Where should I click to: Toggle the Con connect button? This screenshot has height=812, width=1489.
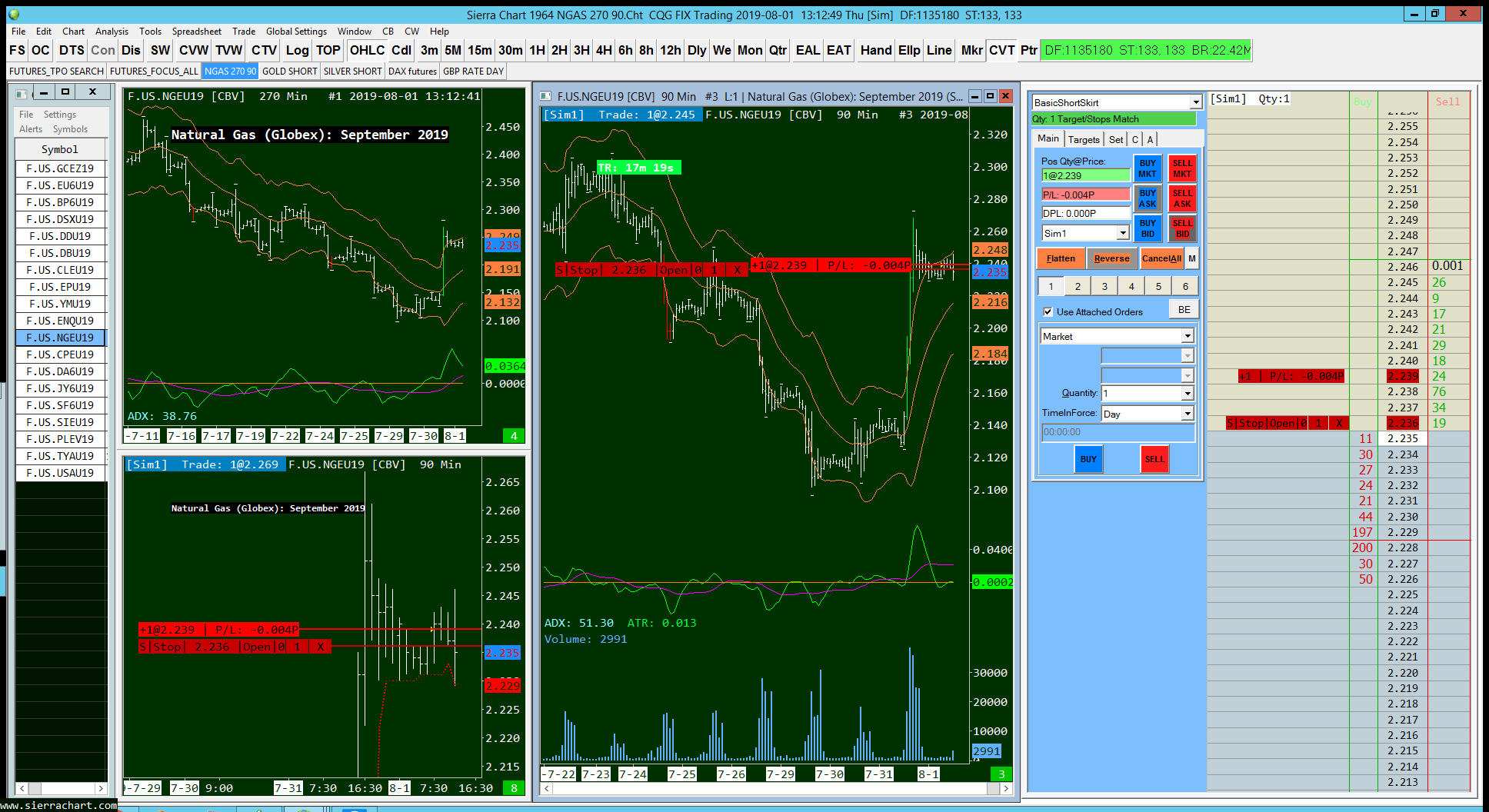(x=103, y=50)
